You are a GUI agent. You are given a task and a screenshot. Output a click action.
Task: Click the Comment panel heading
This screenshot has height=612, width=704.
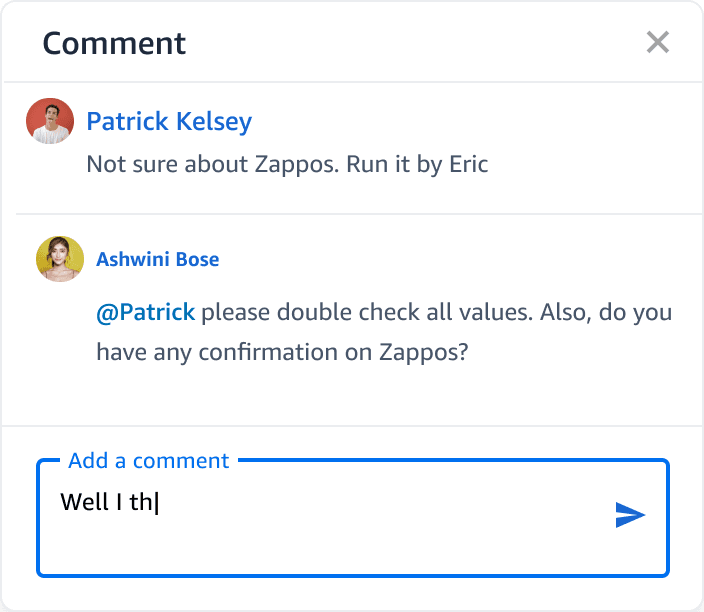point(114,44)
